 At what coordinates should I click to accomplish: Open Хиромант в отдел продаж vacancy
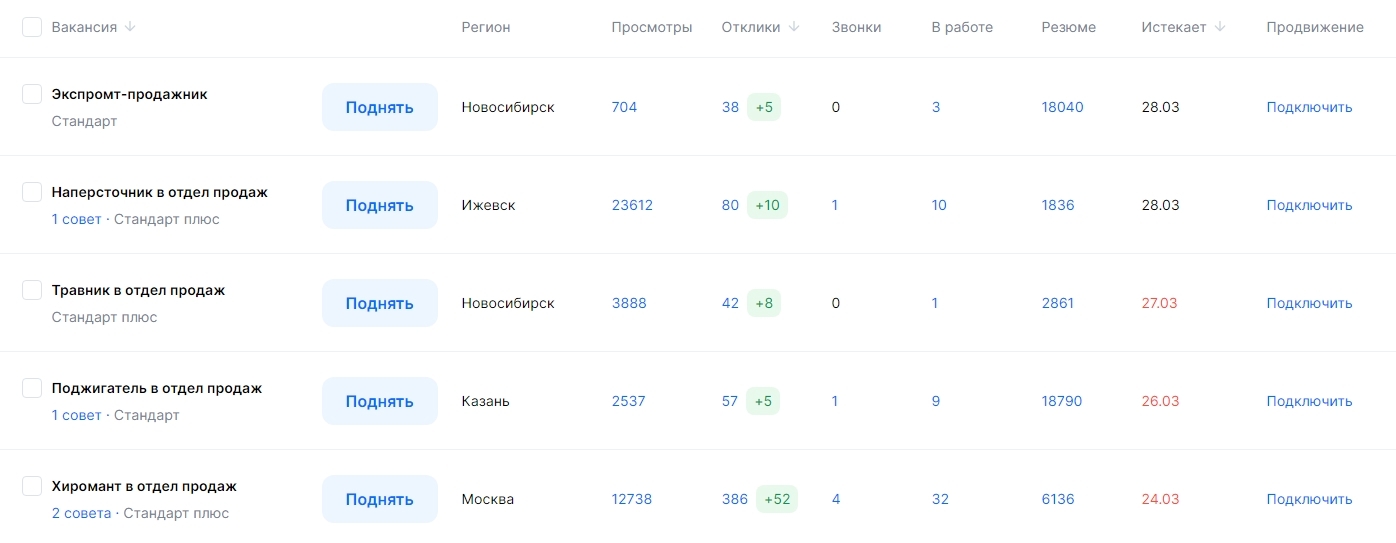[x=145, y=486]
